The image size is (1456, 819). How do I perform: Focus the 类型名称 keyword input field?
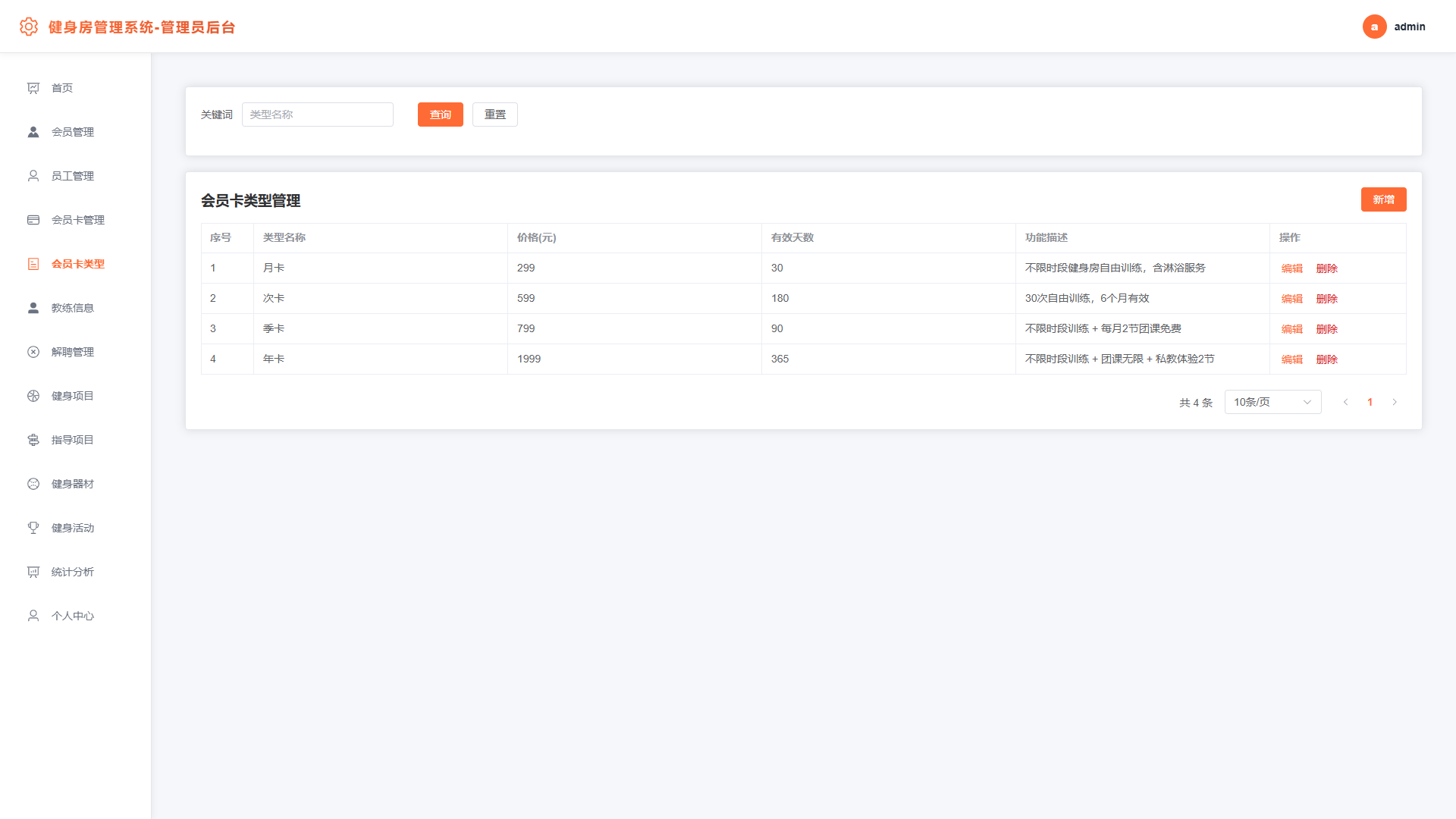pos(317,115)
